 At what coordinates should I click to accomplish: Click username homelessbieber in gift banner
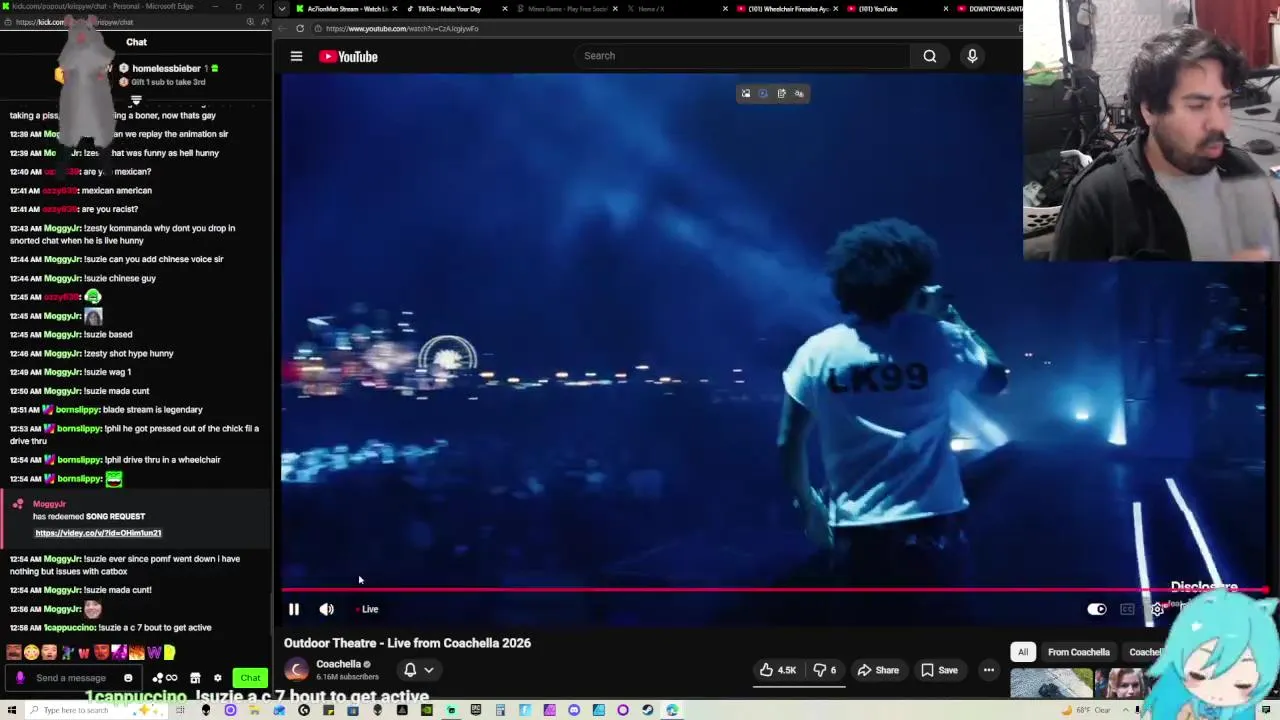coord(166,68)
